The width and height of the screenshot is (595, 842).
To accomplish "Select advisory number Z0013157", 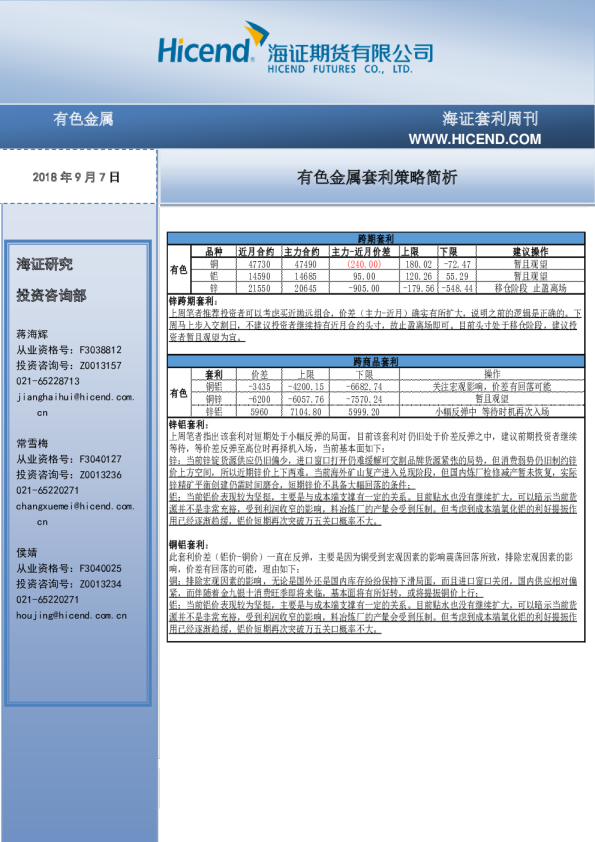I will point(100,365).
